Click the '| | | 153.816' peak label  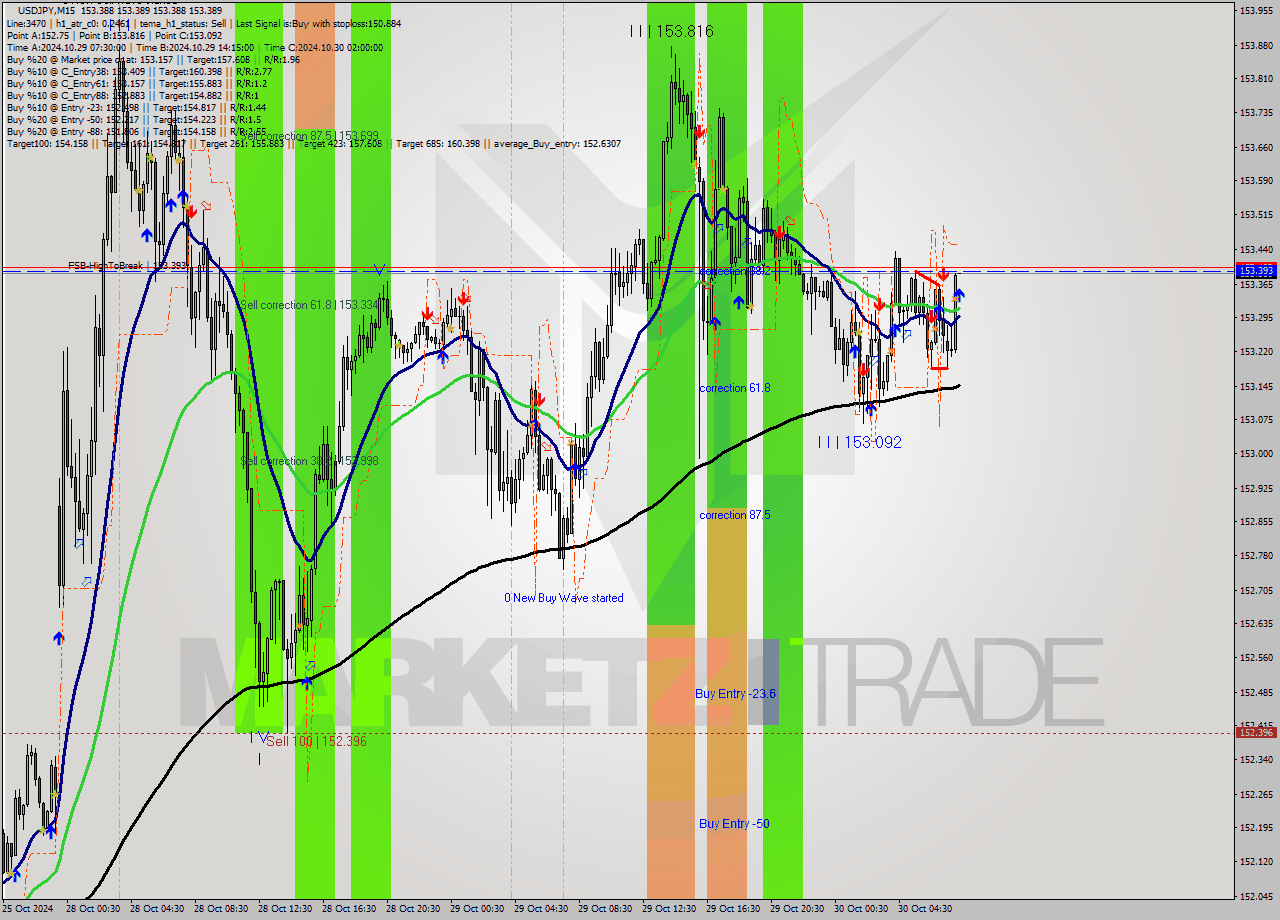(x=672, y=31)
